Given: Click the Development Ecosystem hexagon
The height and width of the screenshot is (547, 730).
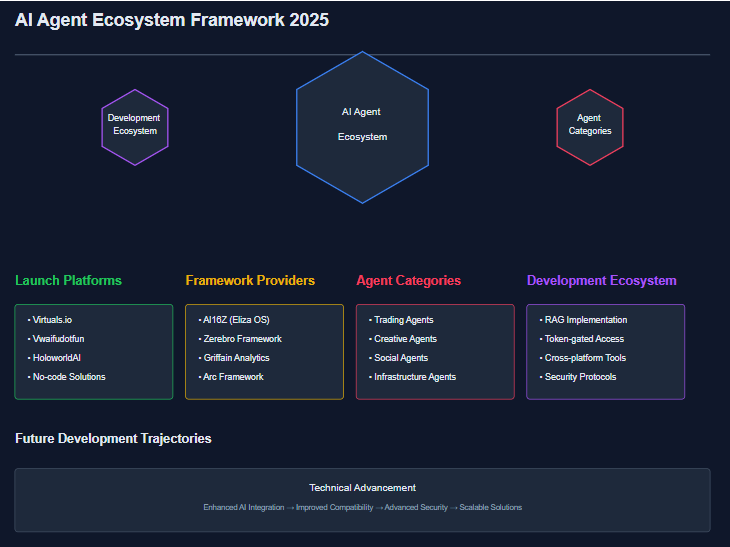Looking at the screenshot, I should coord(135,127).
